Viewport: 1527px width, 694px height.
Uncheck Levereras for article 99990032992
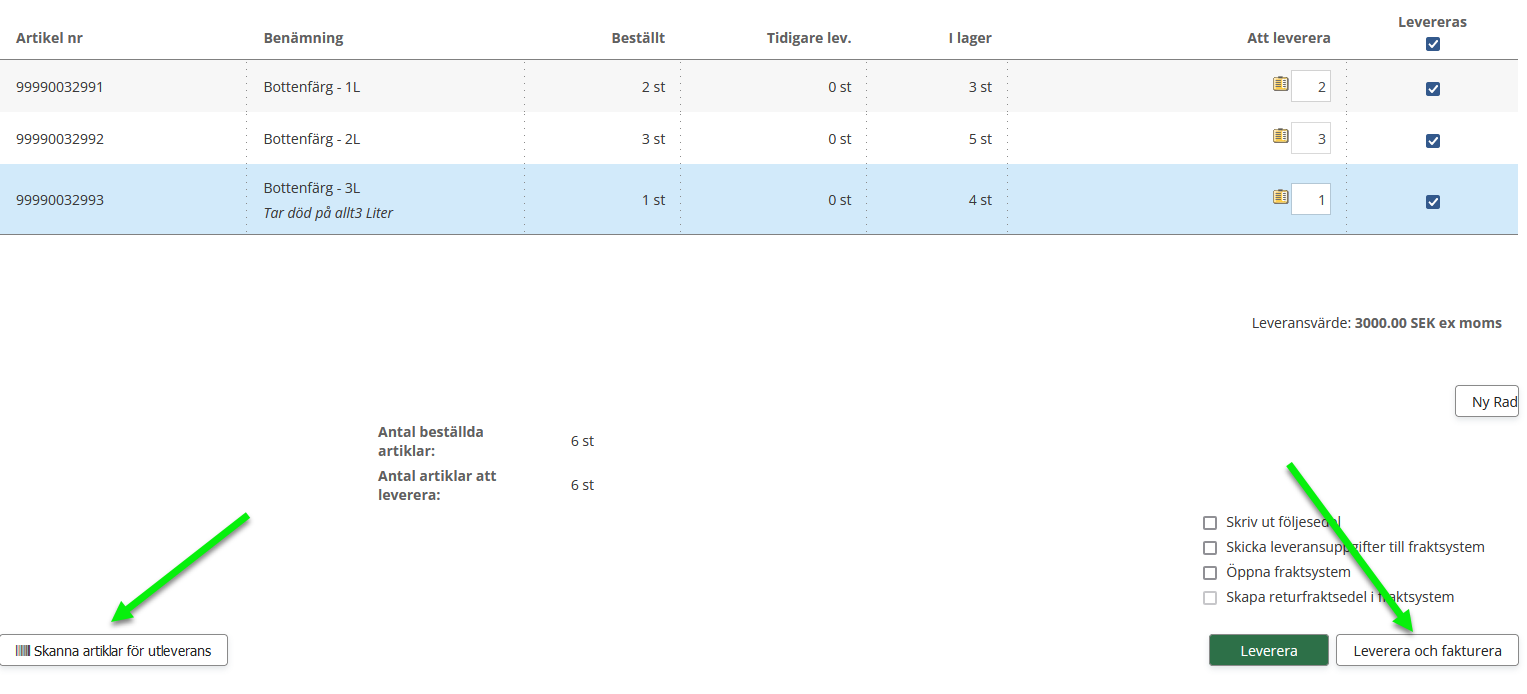click(x=1432, y=141)
